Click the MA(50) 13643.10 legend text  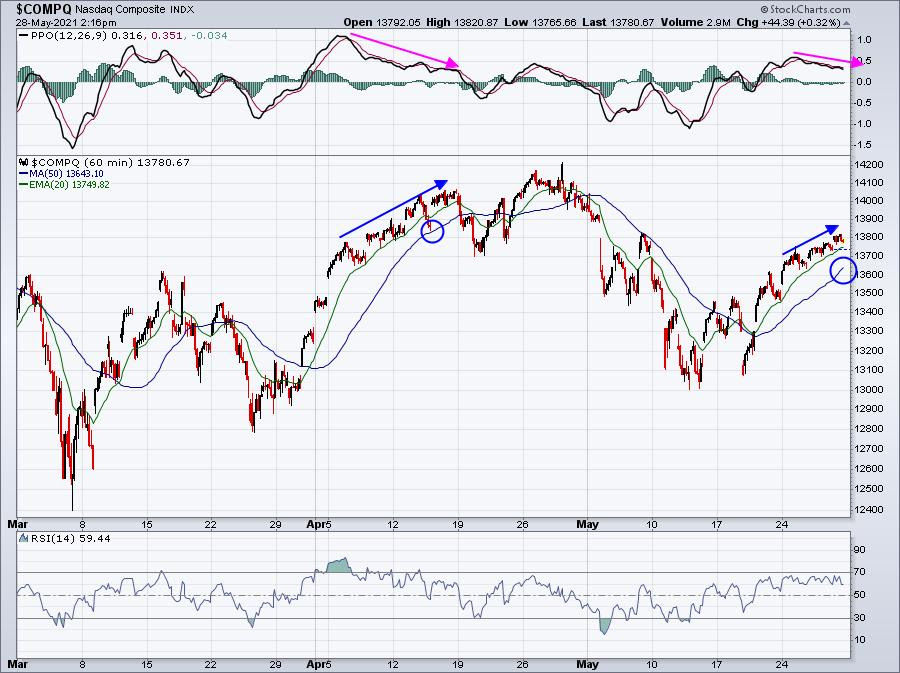pyautogui.click(x=67, y=174)
